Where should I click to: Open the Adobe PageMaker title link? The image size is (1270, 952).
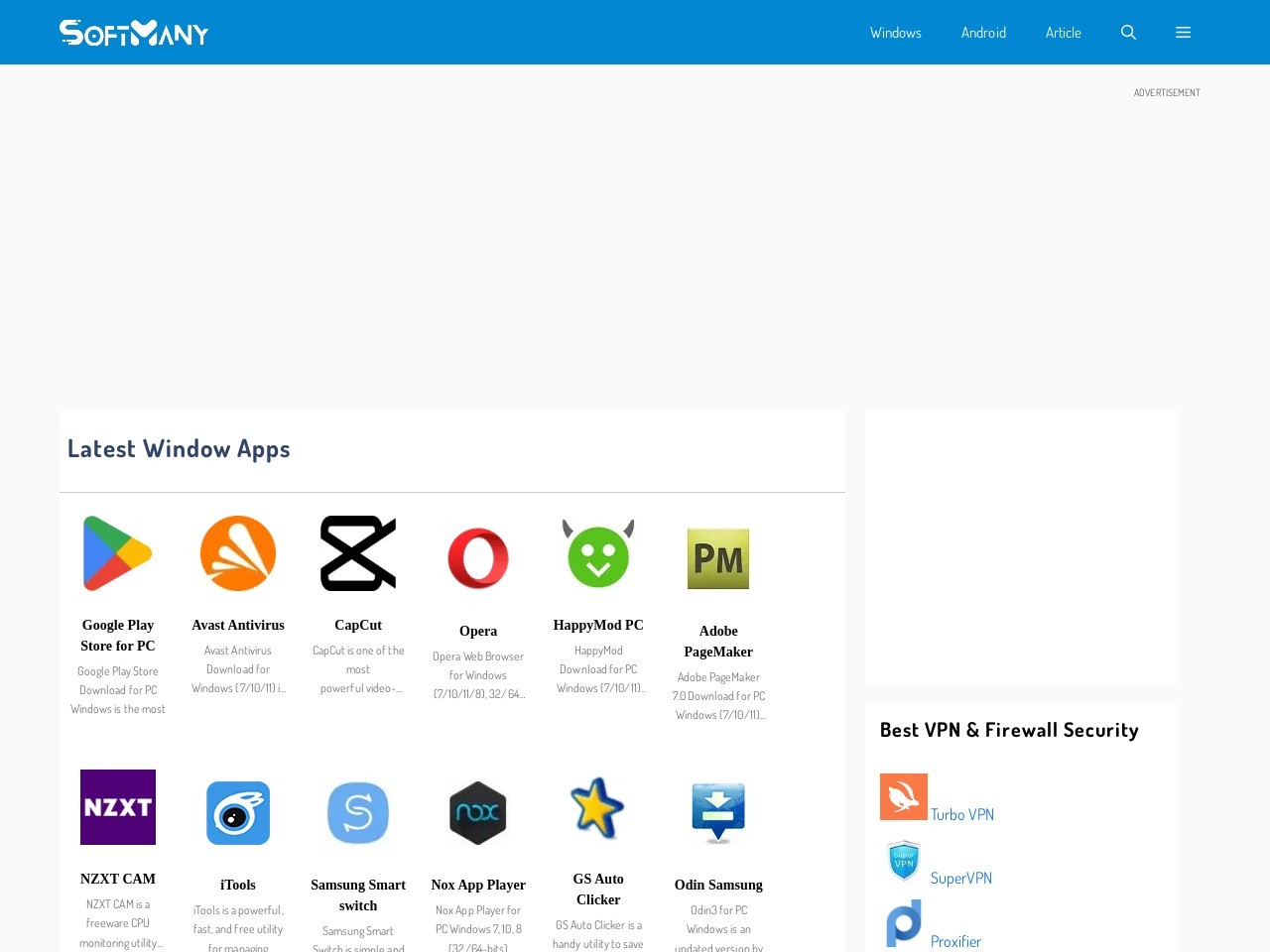[x=718, y=642]
